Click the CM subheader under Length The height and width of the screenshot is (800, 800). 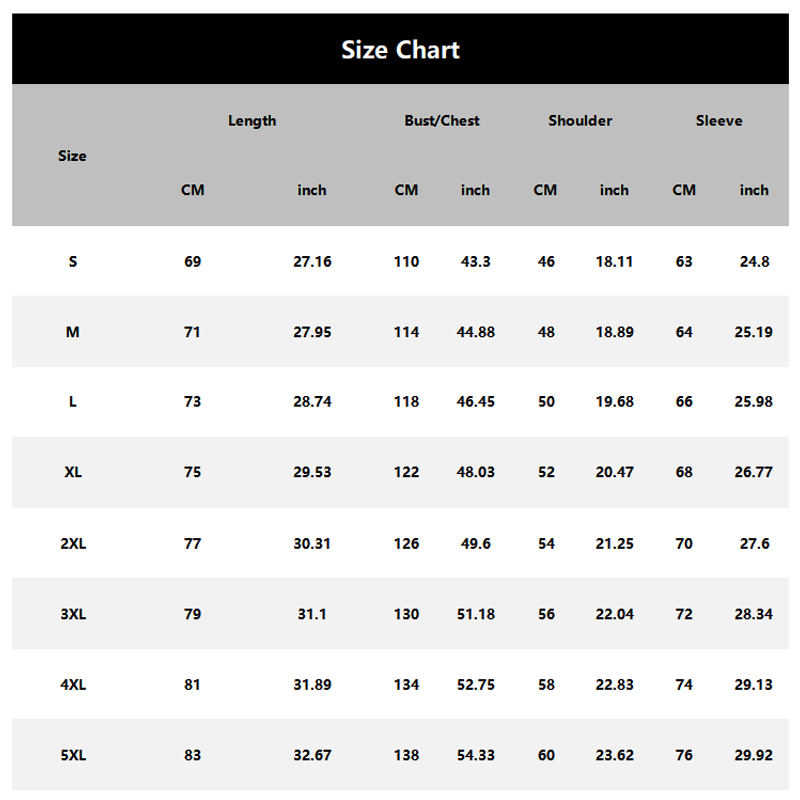pos(192,190)
